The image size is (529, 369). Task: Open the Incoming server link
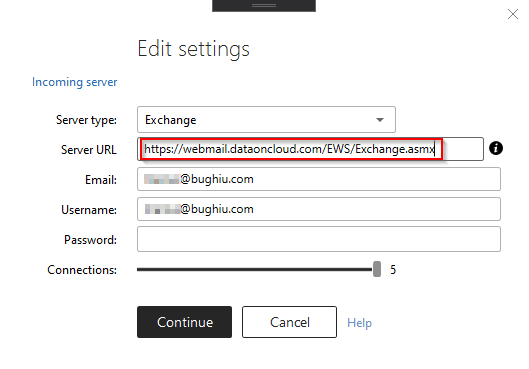[x=75, y=82]
